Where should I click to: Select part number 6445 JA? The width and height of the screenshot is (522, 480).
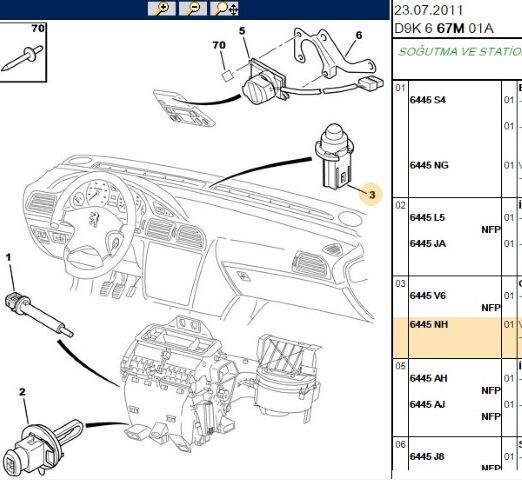pos(428,244)
